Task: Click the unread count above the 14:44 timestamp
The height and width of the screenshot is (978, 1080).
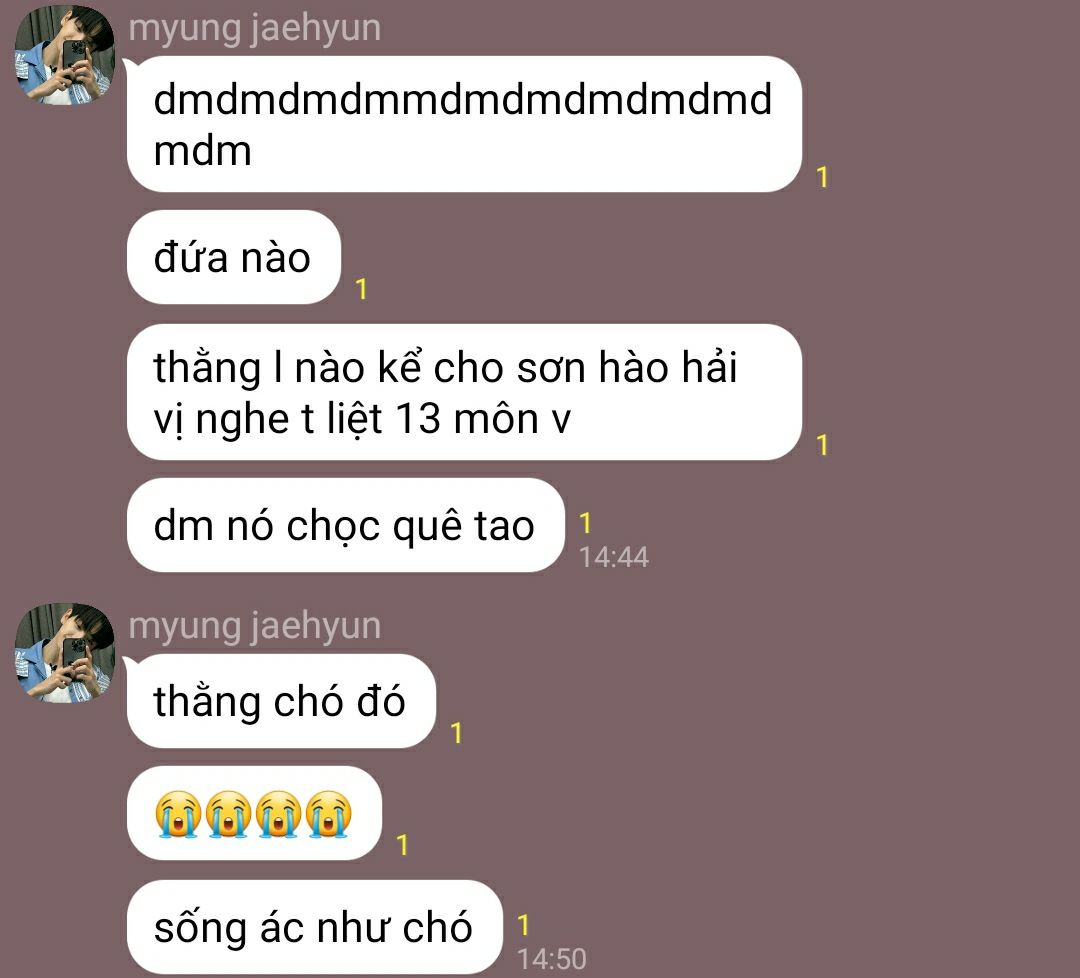Action: 585,523
